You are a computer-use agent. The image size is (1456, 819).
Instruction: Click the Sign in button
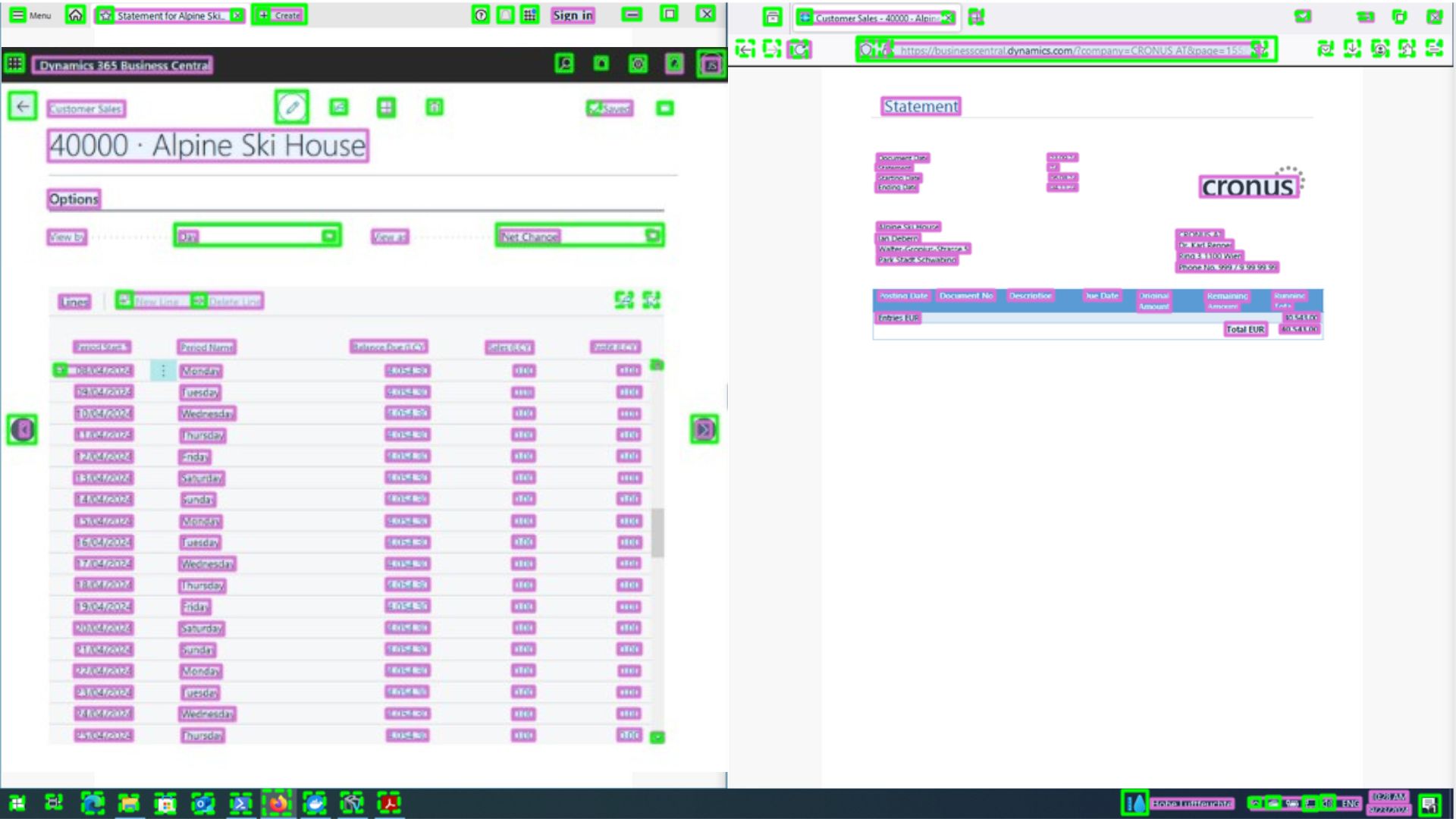pos(573,15)
